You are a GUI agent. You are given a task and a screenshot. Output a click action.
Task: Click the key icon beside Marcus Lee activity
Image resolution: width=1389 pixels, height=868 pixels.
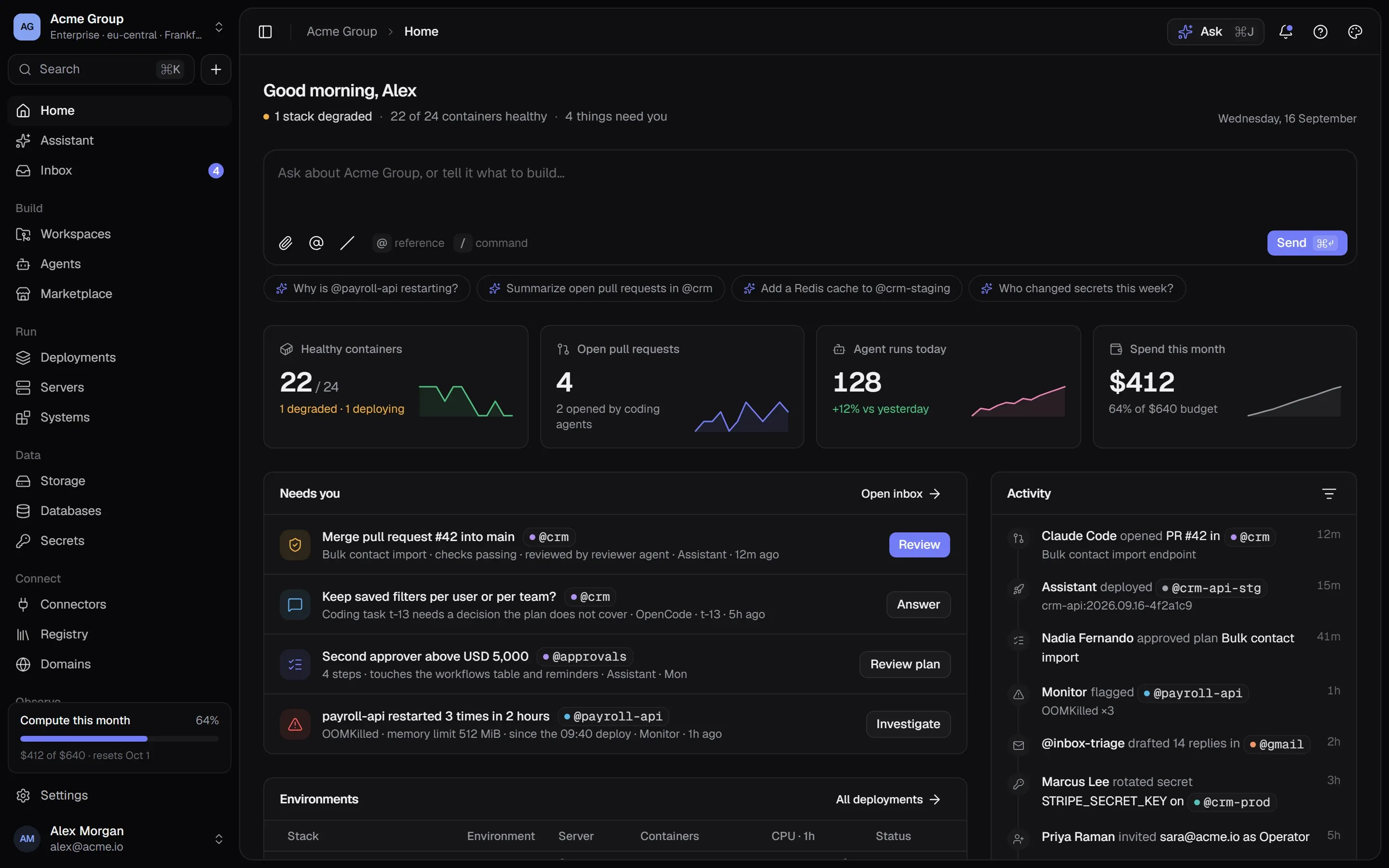tap(1018, 784)
